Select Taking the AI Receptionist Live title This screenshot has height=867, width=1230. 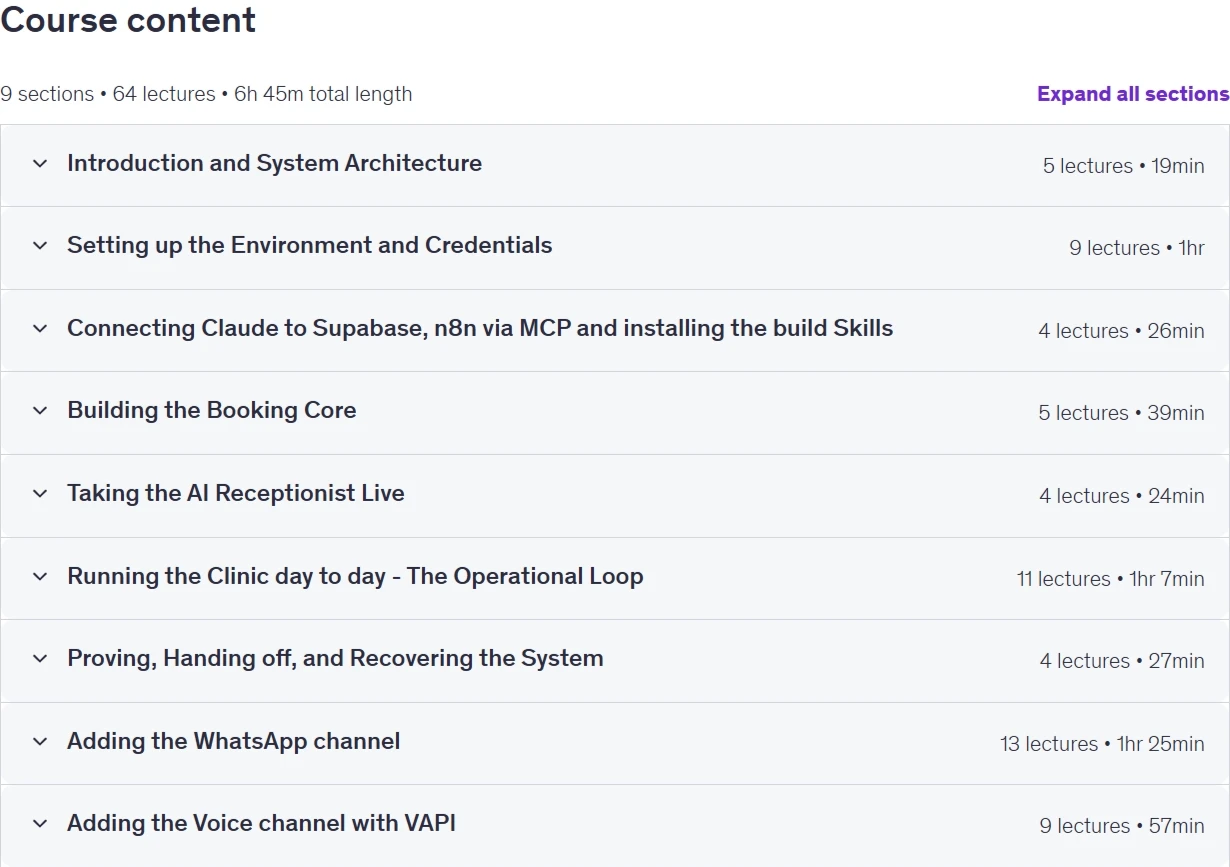(235, 493)
